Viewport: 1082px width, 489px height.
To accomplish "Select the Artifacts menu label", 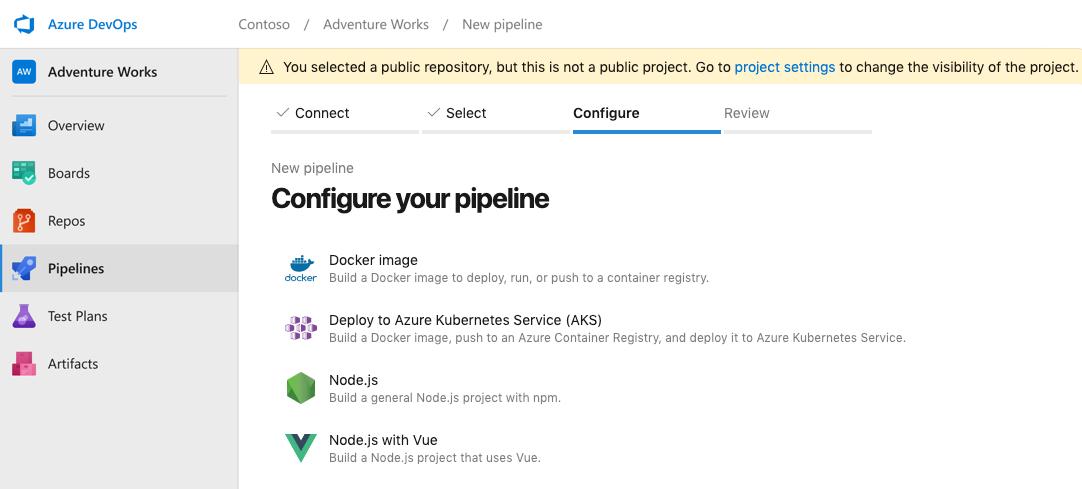I will click(72, 363).
